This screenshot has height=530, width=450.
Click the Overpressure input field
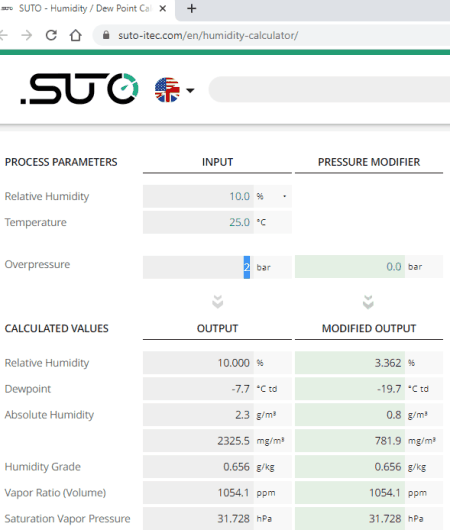click(x=198, y=267)
